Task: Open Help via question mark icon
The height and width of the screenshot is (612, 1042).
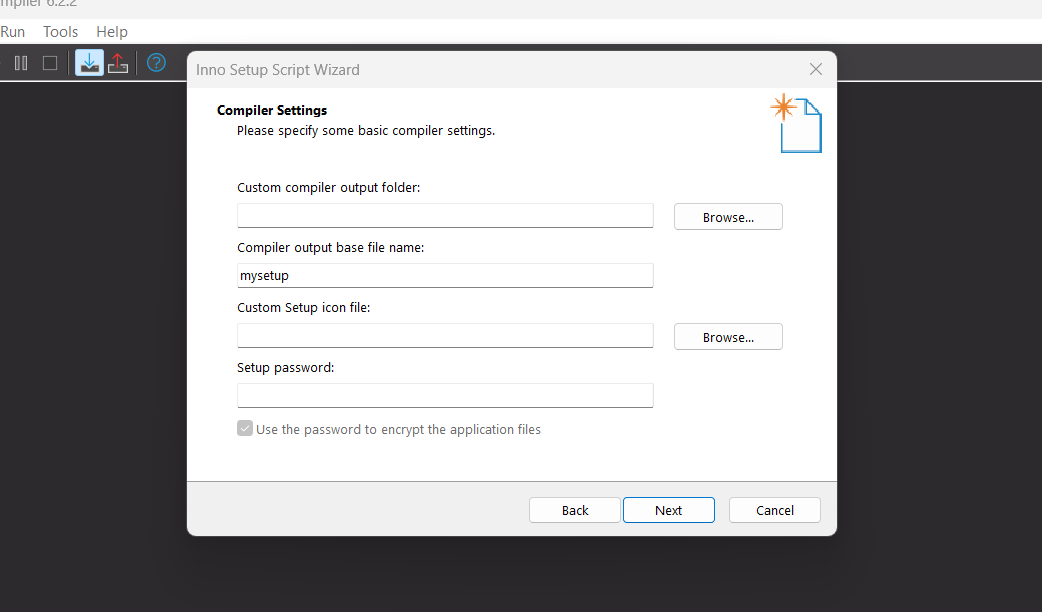Action: [156, 63]
